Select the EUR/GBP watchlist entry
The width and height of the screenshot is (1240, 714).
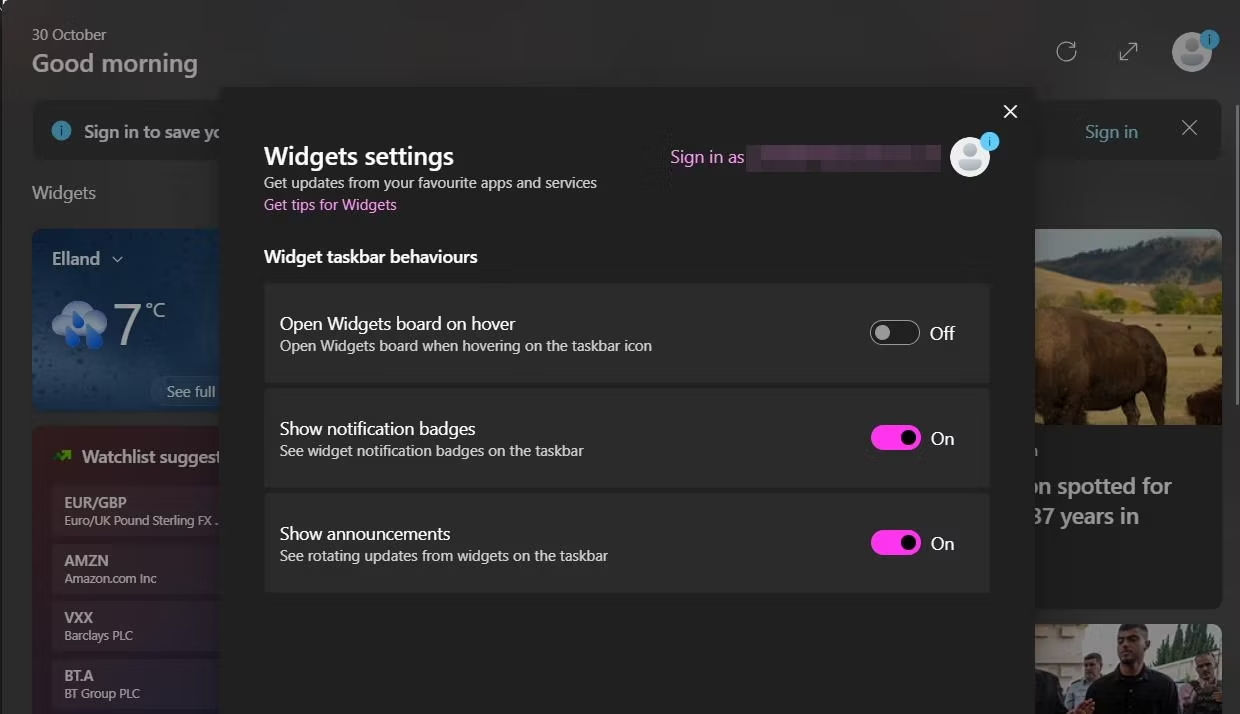click(x=135, y=511)
